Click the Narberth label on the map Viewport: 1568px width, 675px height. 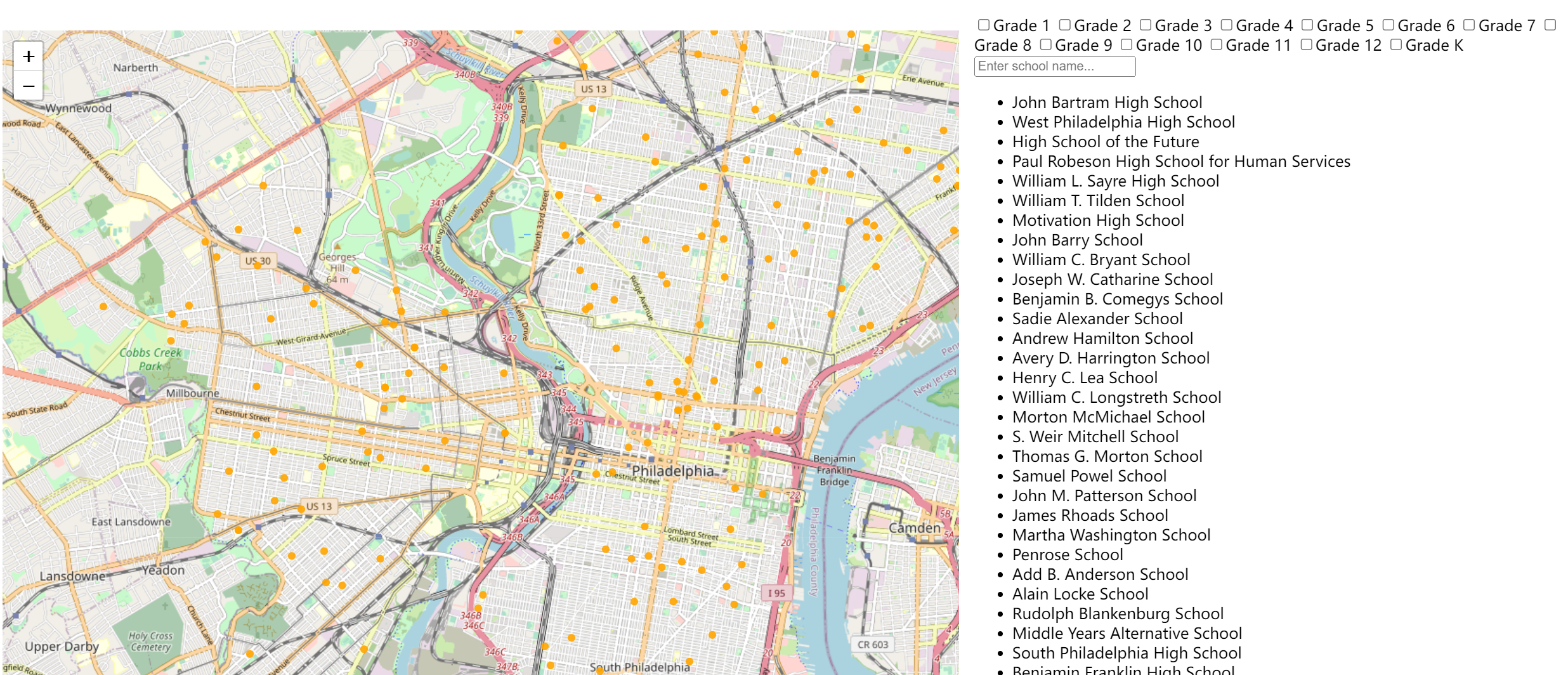tap(135, 67)
